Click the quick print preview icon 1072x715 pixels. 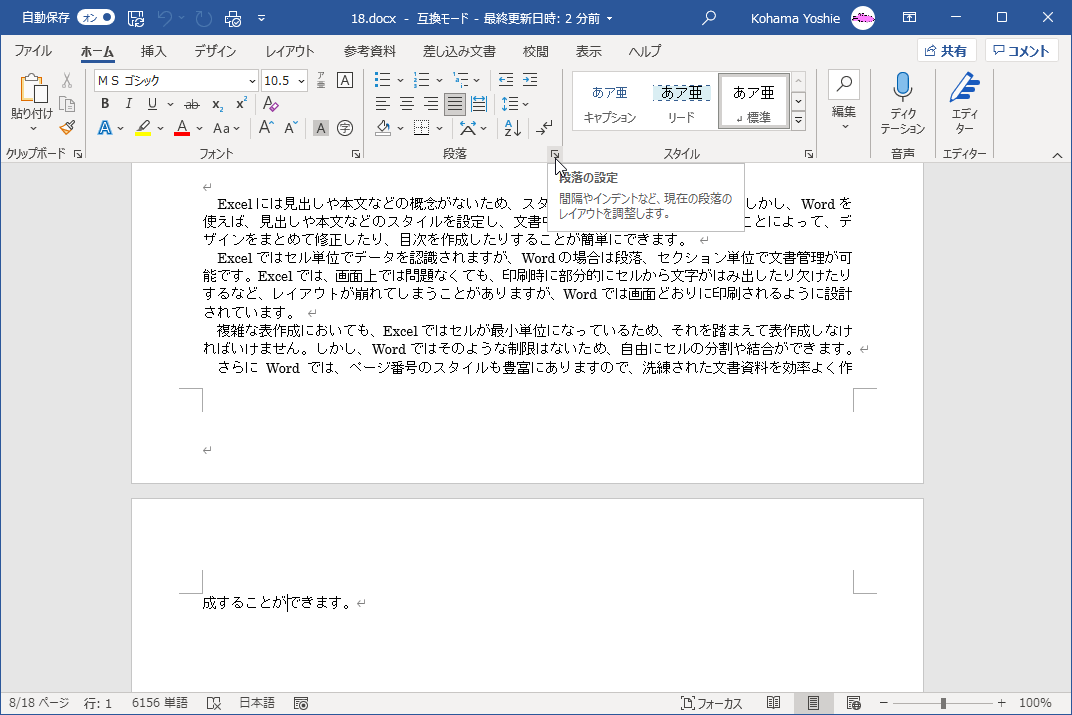click(x=232, y=18)
